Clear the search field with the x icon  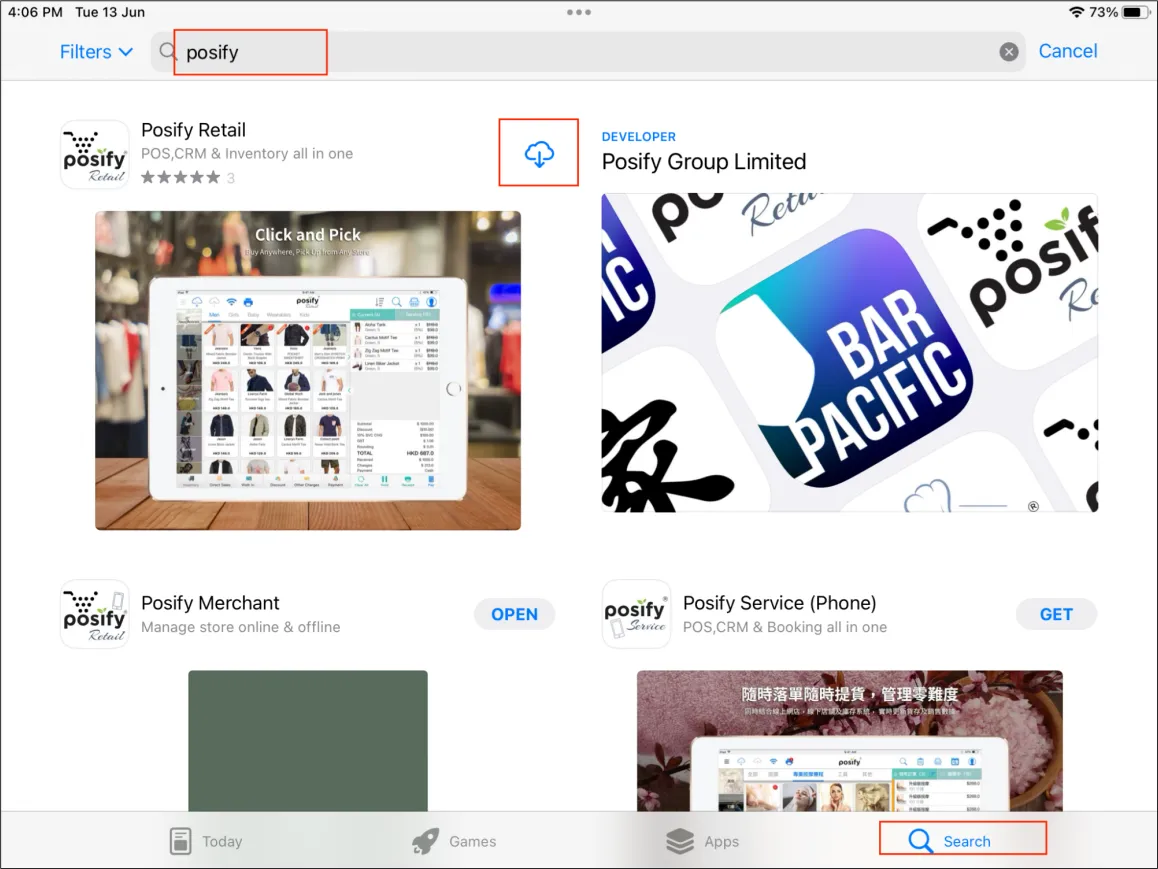[x=1009, y=51]
